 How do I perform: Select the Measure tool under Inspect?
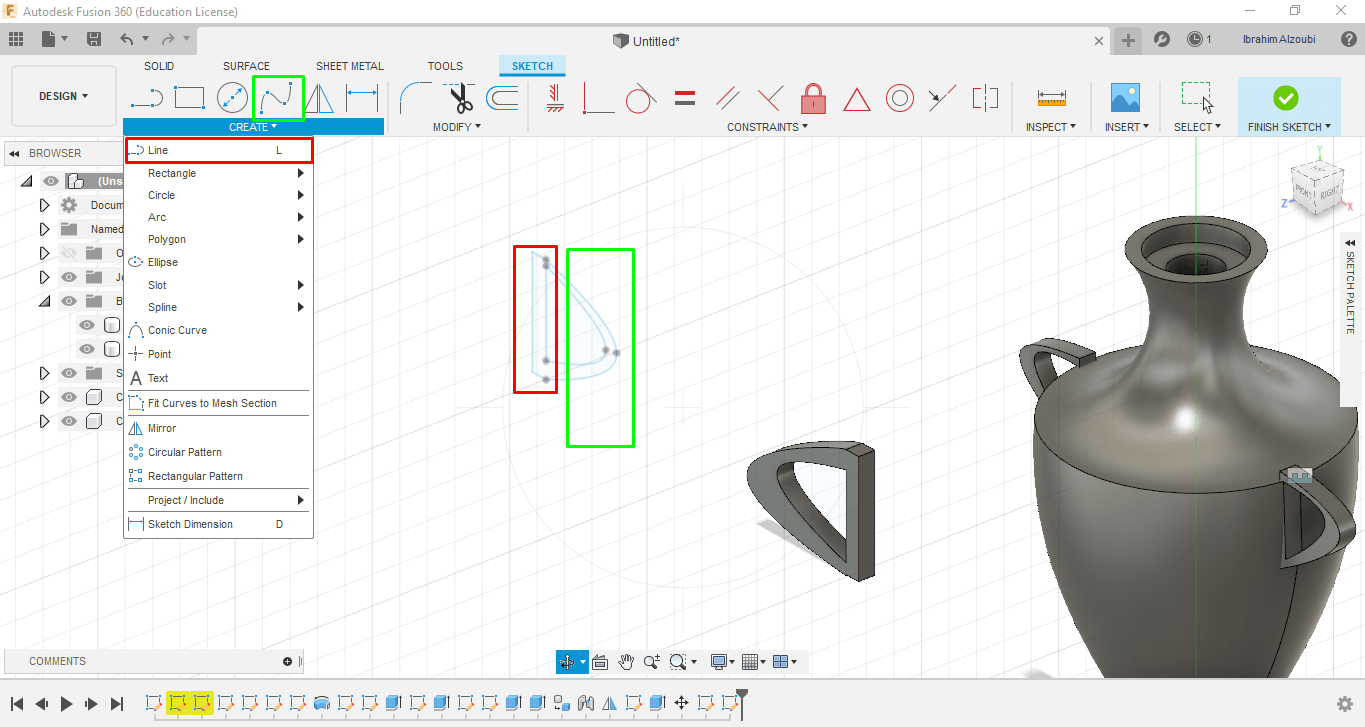[1051, 98]
